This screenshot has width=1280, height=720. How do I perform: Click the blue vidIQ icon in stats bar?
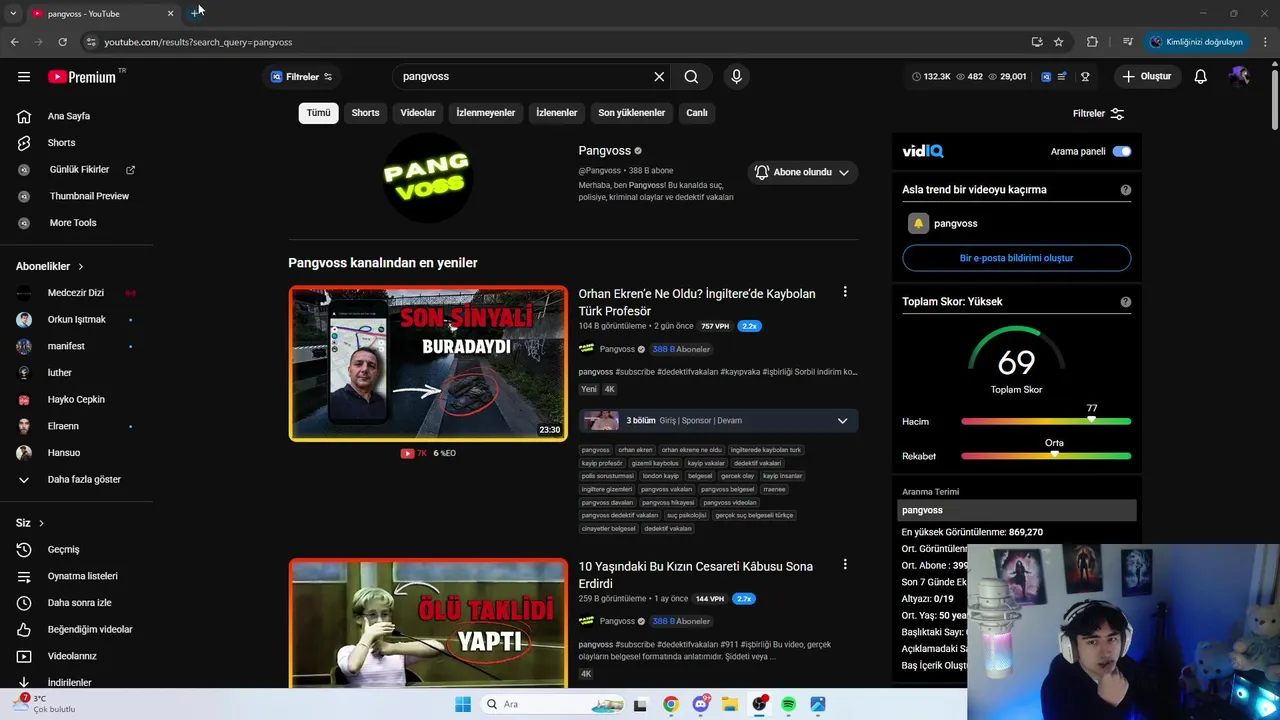(x=1046, y=77)
